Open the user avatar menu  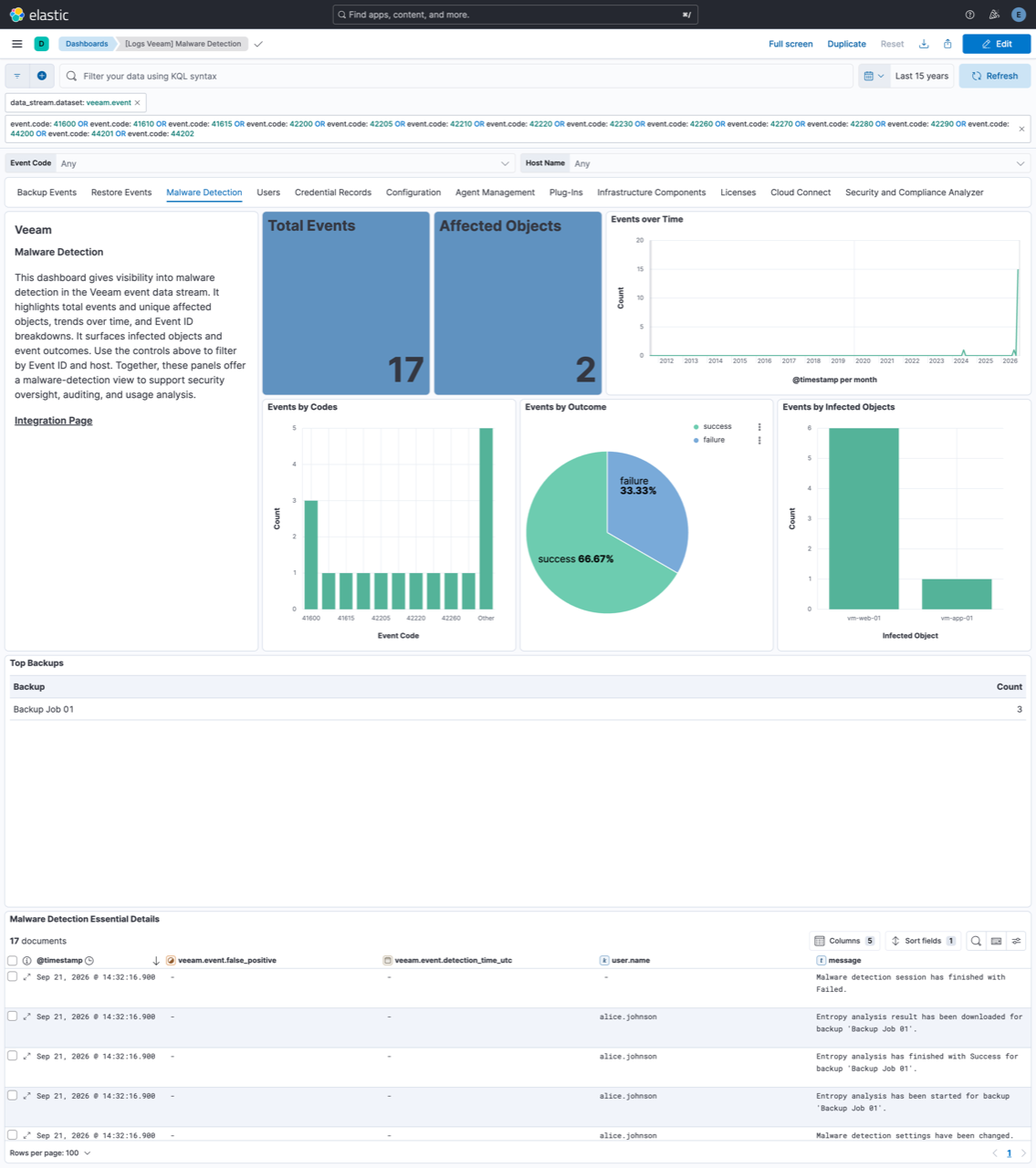pyautogui.click(x=1019, y=15)
